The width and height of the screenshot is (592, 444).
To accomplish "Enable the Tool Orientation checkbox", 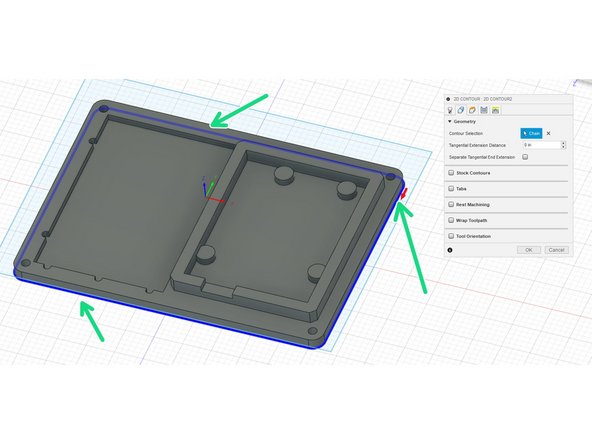I will coord(451,236).
